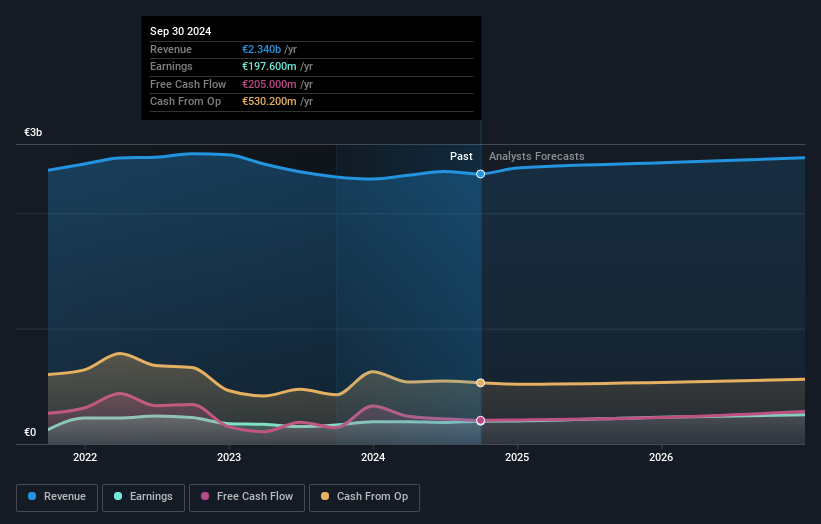Click the €197.600m earnings value
Screen dimensions: 821x524
point(269,66)
